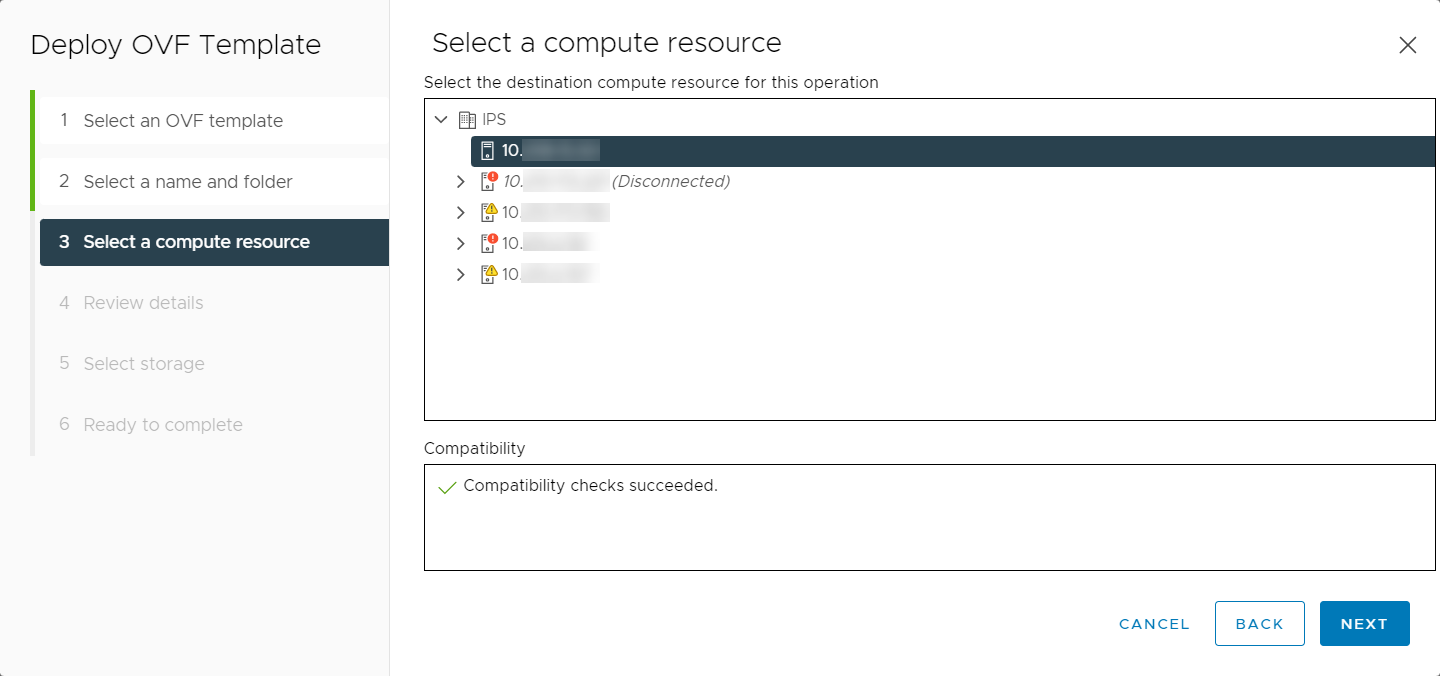Viewport: 1440px width, 676px height.
Task: Click red-alert icon of host not marked Disconnected
Action: pos(489,243)
